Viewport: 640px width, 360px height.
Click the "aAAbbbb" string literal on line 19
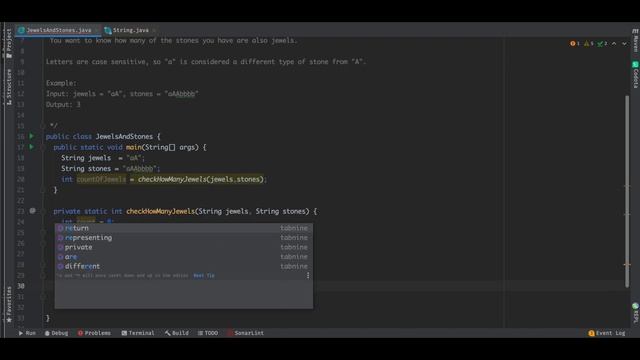pos(141,169)
